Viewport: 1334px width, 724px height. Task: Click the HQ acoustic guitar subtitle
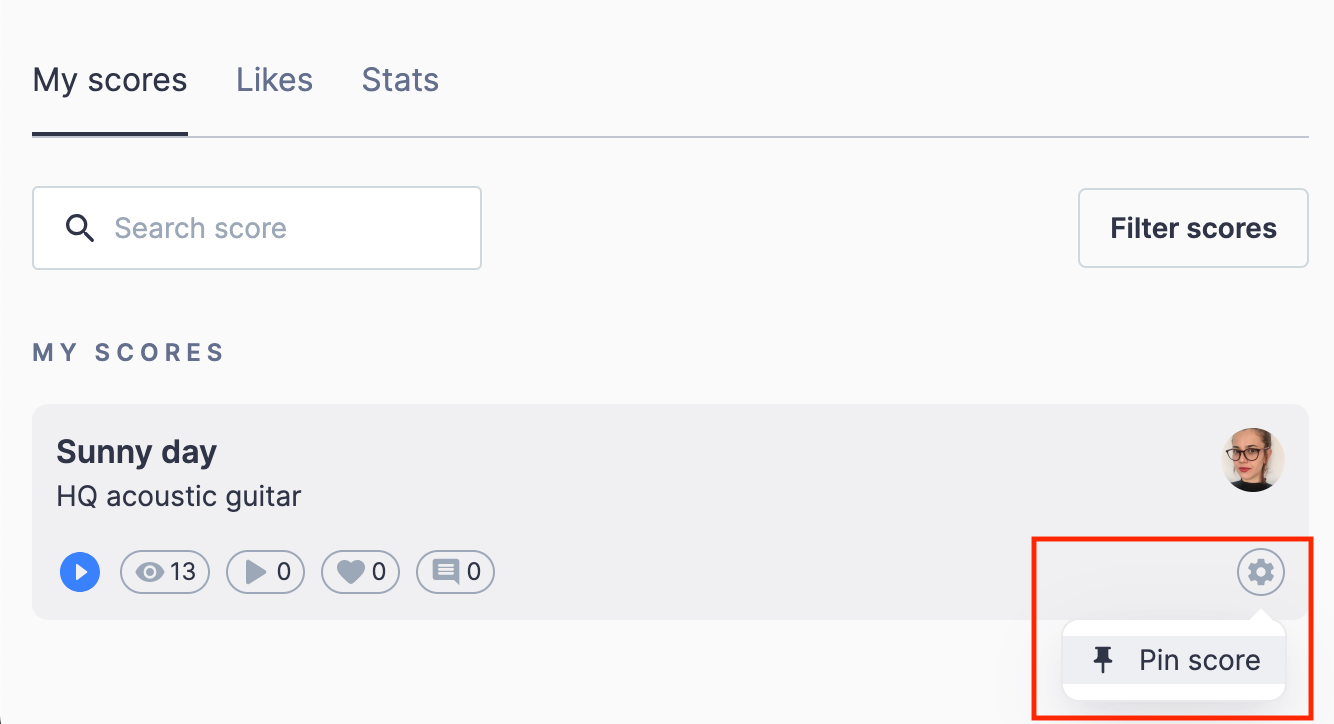178,496
